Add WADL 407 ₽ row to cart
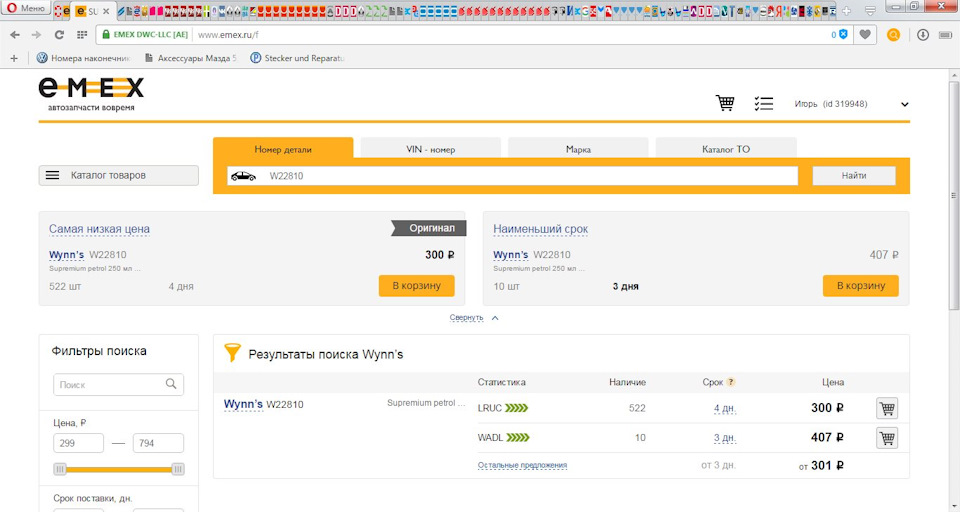The image size is (960, 512). pos(887,438)
